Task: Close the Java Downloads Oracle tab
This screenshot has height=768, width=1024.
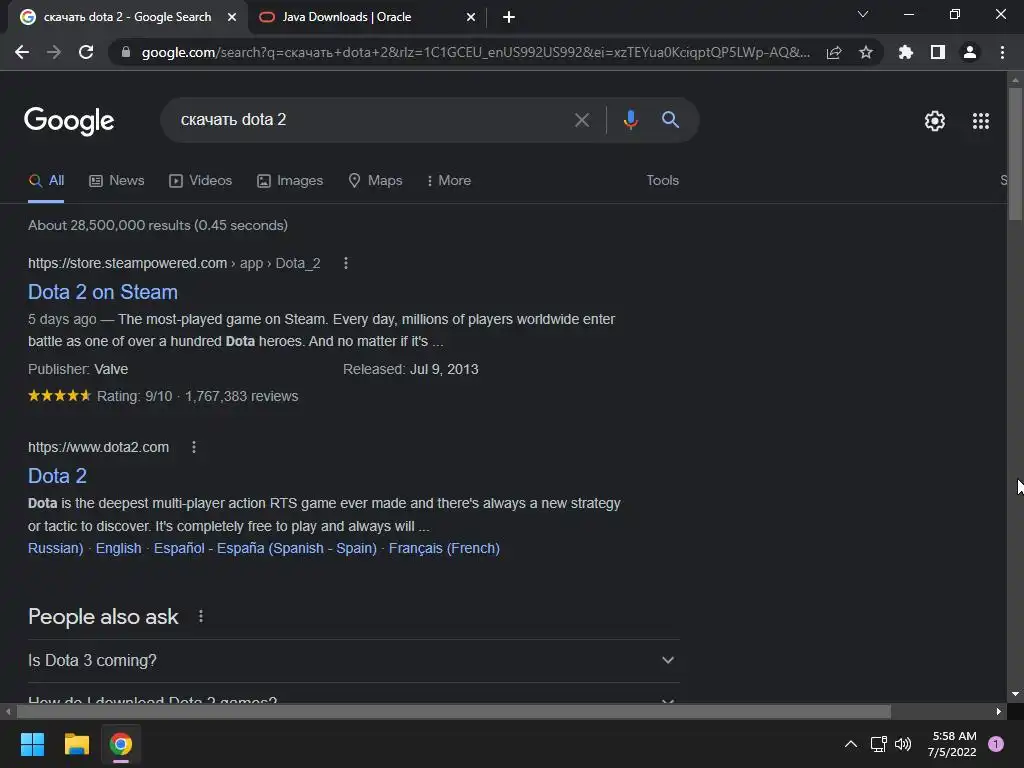Action: coord(471,17)
